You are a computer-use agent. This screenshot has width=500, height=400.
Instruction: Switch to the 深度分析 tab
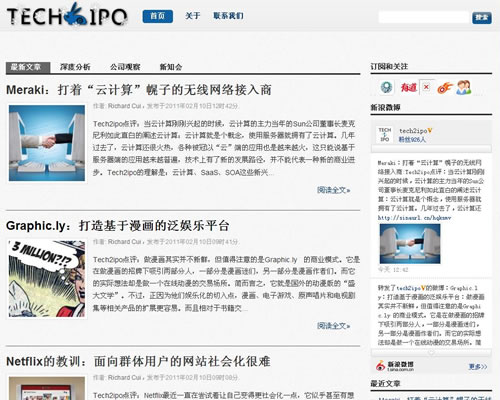click(x=75, y=67)
